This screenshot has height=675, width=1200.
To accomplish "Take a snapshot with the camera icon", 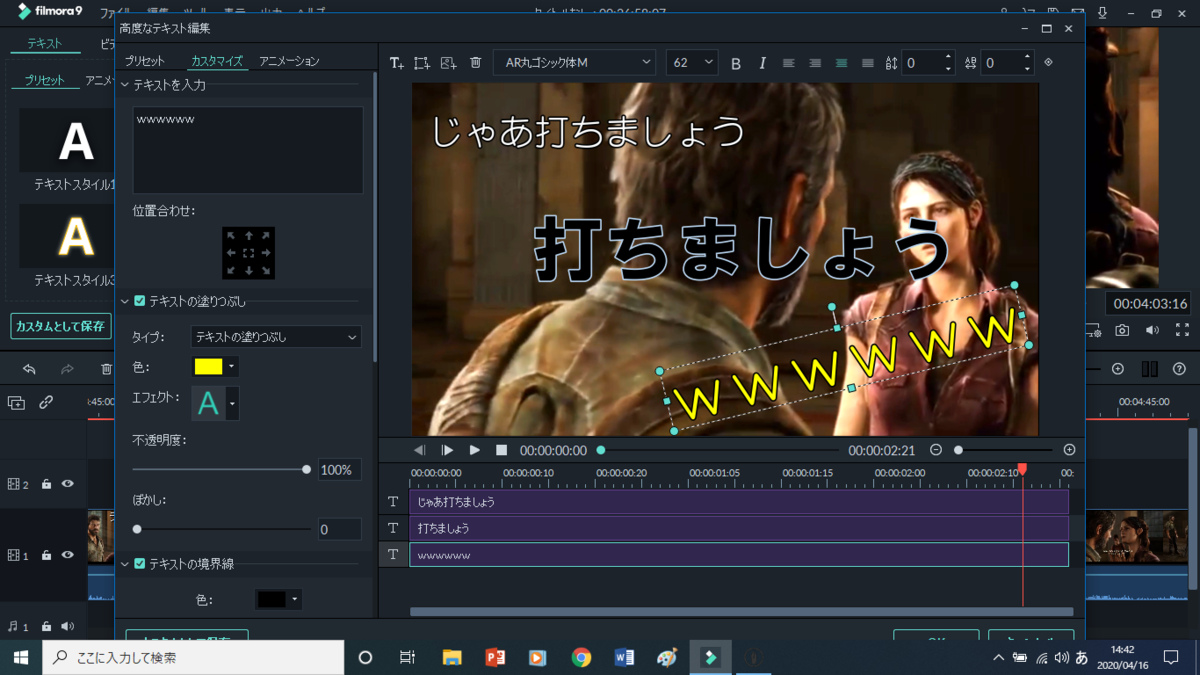I will 1122,330.
